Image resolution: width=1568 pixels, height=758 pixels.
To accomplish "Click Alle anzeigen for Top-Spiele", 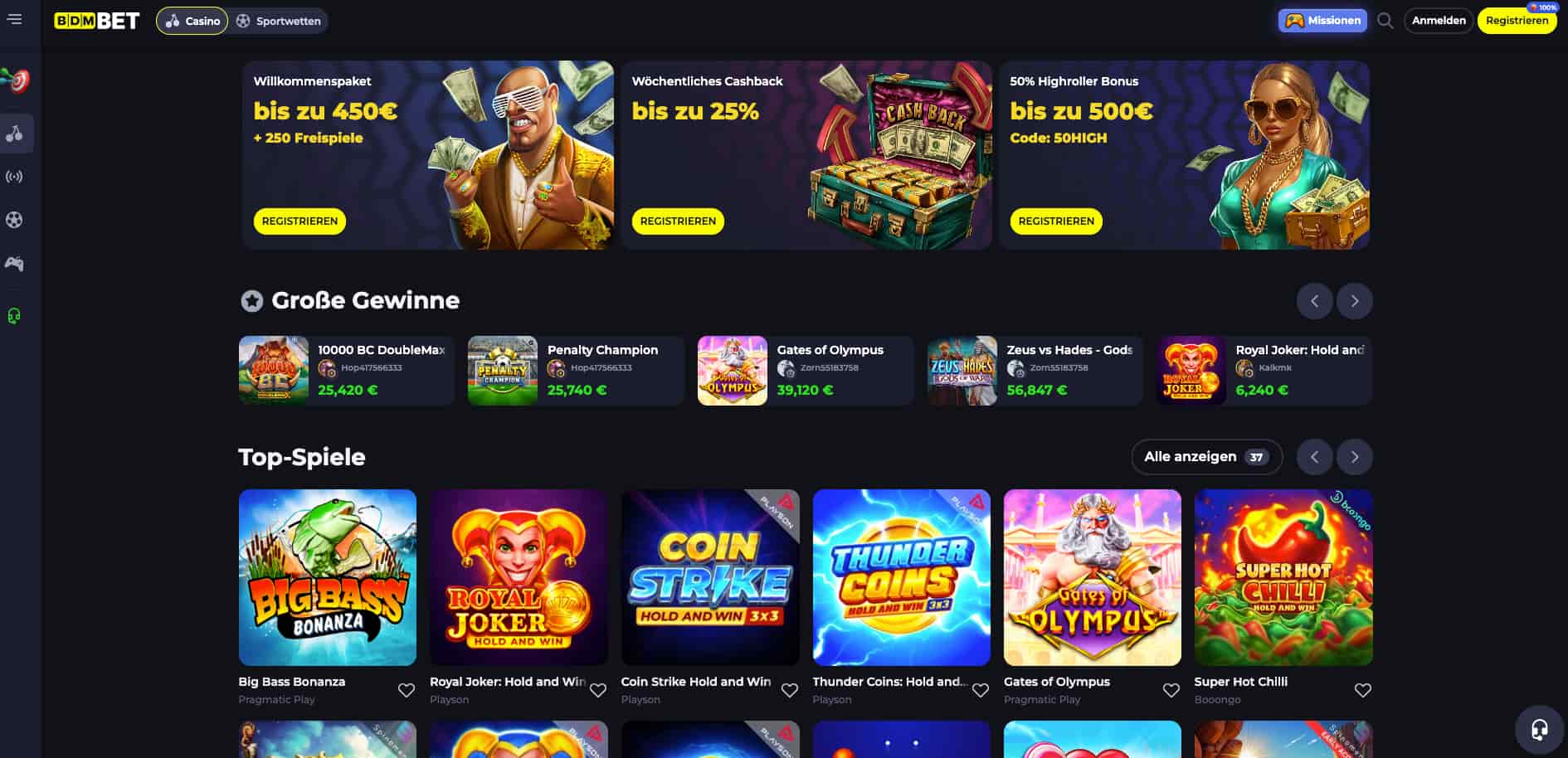I will click(1206, 457).
